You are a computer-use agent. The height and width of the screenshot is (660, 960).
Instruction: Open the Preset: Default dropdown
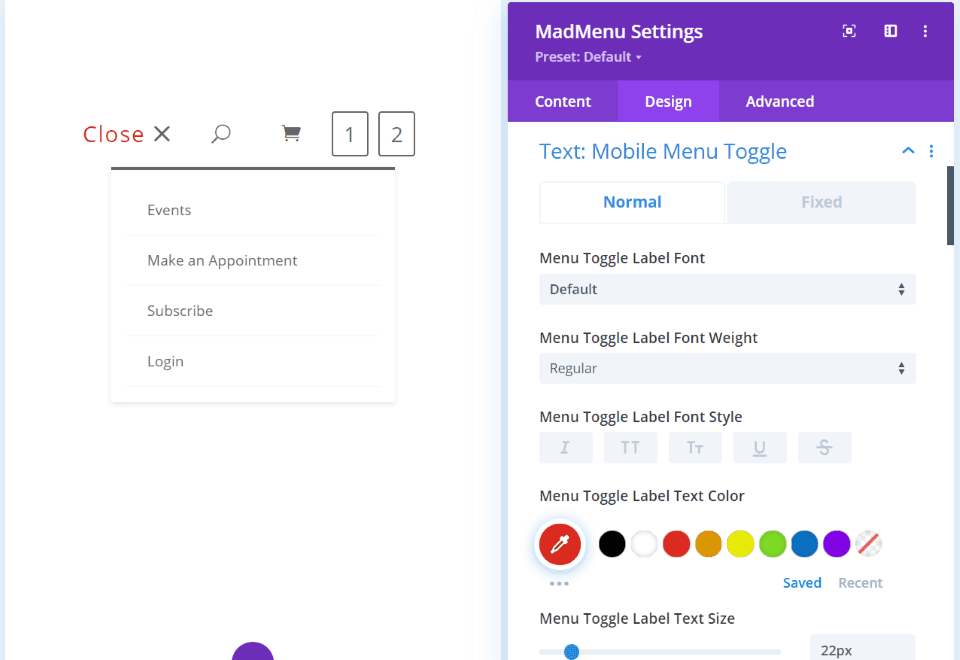588,57
